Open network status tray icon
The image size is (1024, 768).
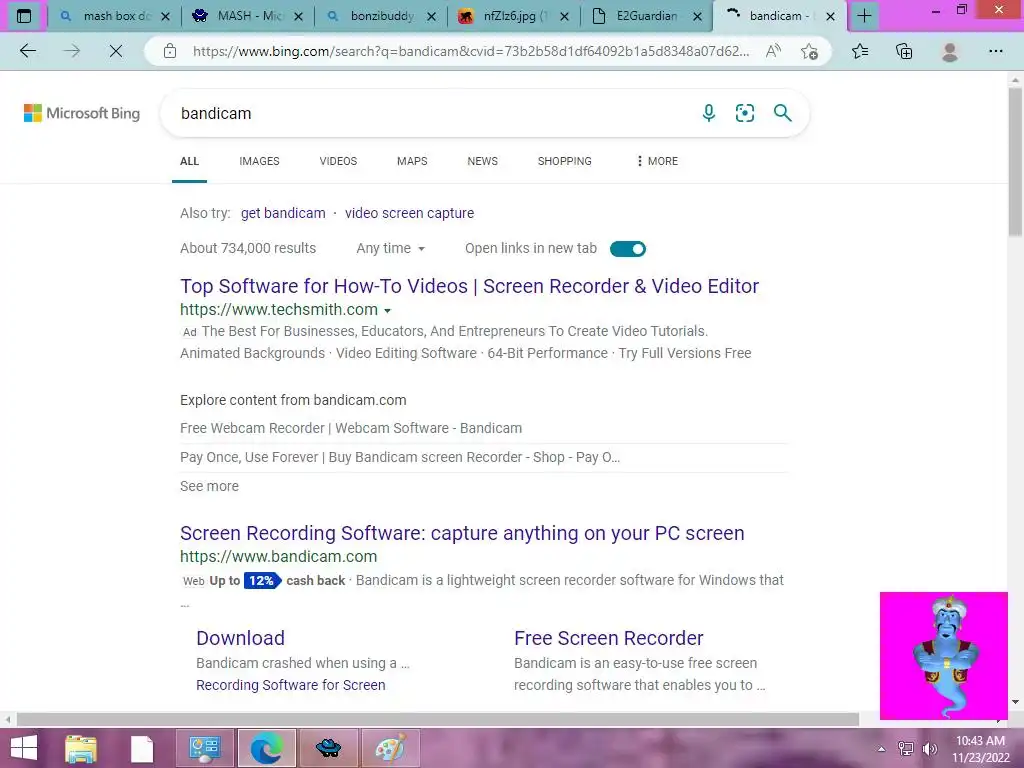[905, 749]
